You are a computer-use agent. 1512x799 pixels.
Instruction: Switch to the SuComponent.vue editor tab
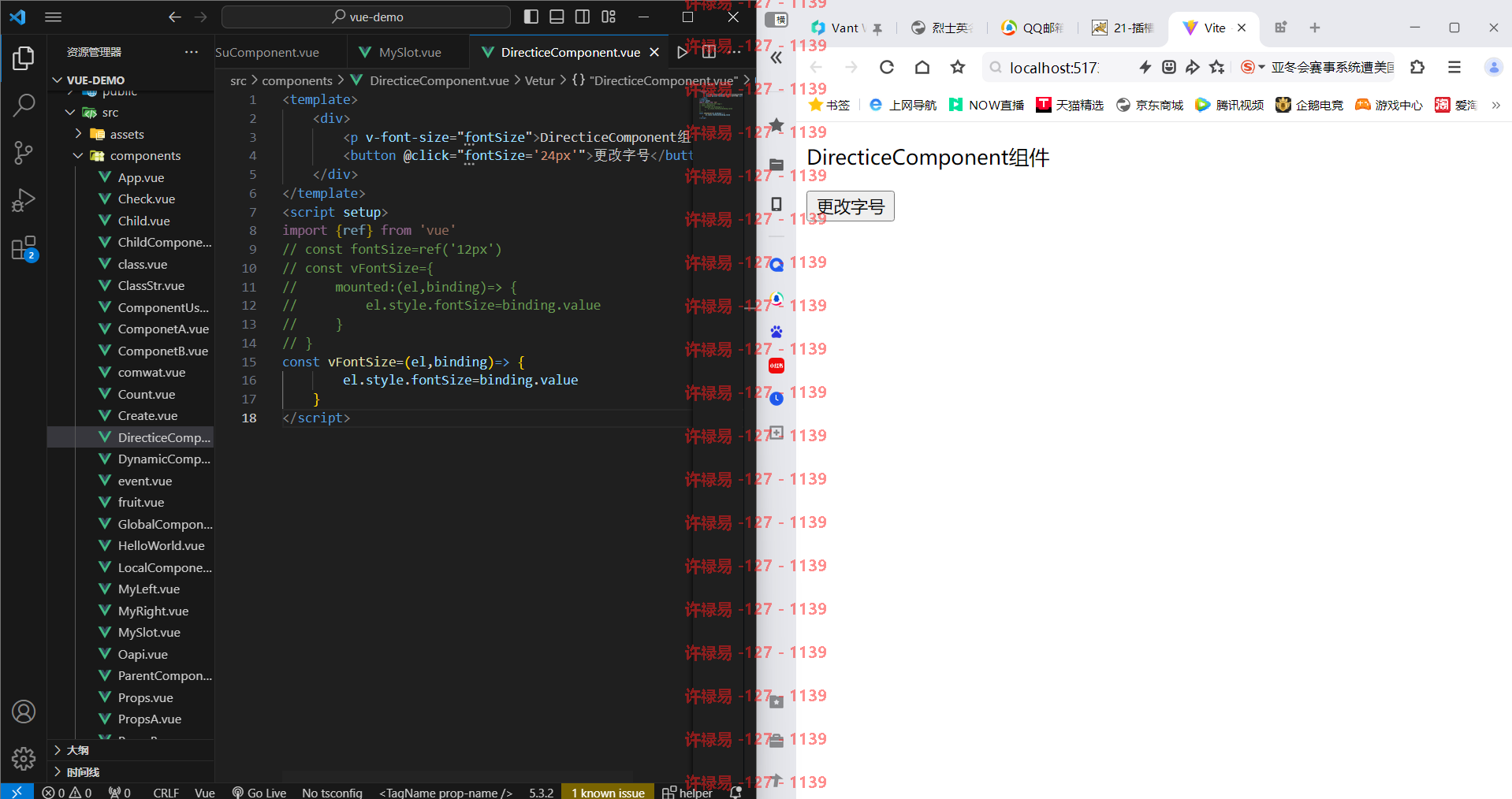(x=268, y=52)
